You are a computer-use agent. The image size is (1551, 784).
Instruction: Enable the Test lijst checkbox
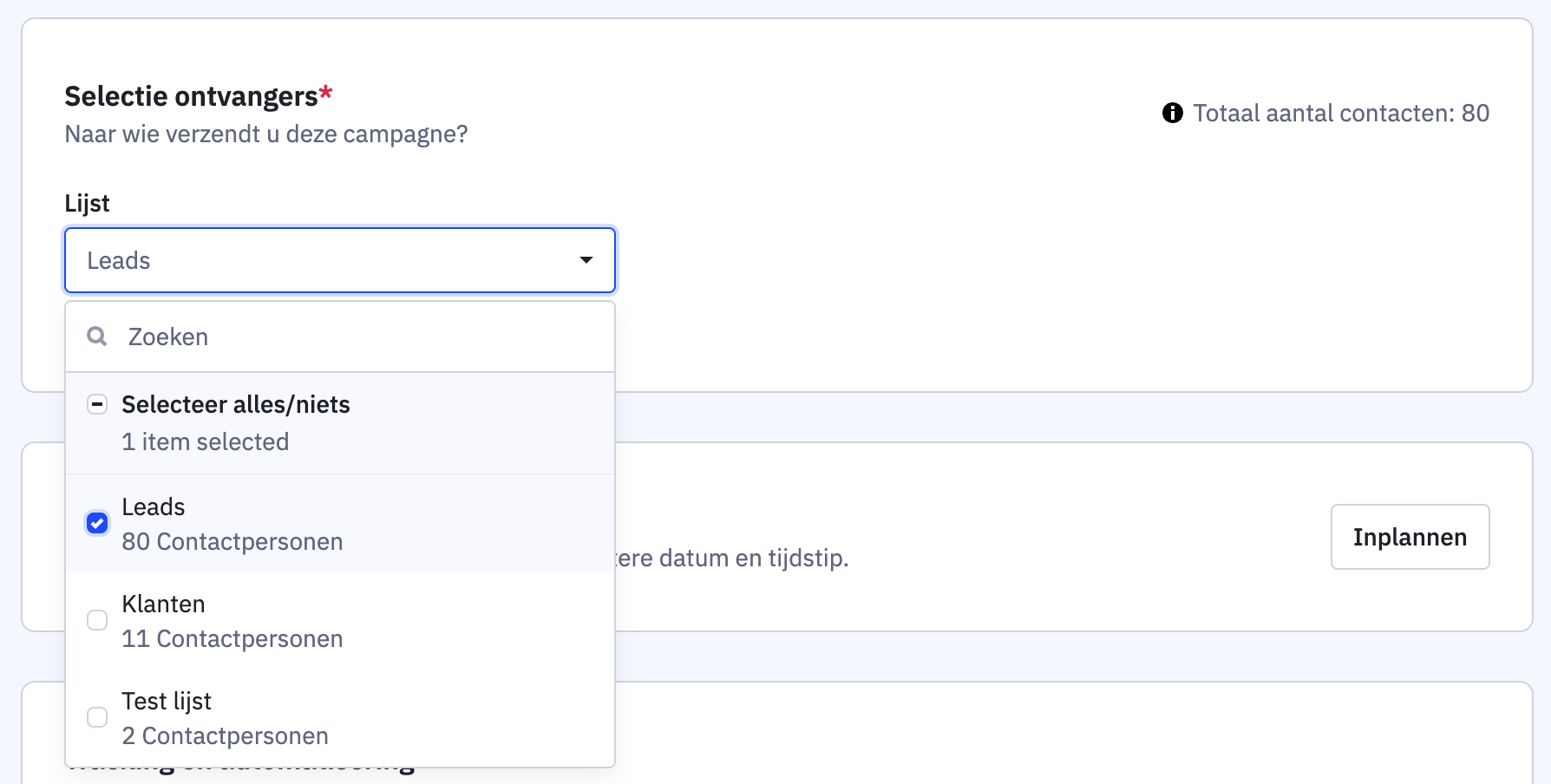pyautogui.click(x=97, y=717)
